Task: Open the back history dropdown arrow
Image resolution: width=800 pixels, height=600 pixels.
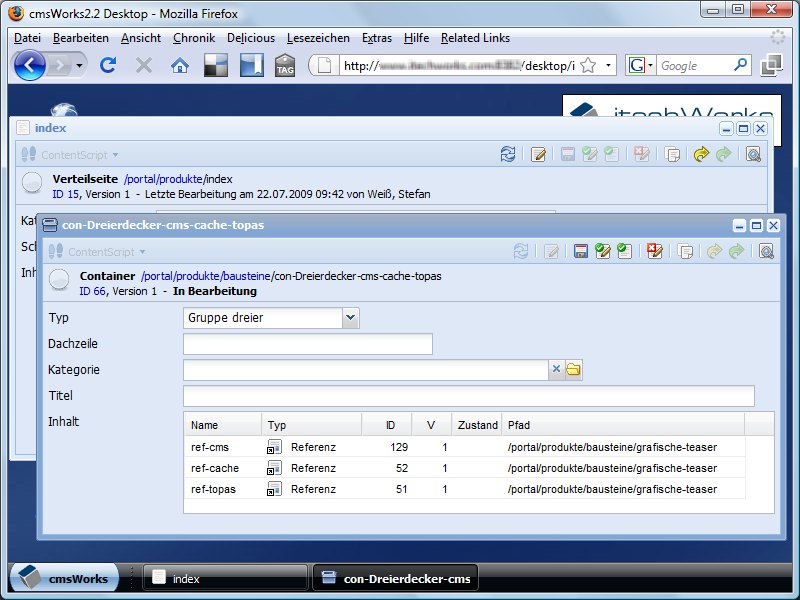Action: pyautogui.click(x=79, y=65)
